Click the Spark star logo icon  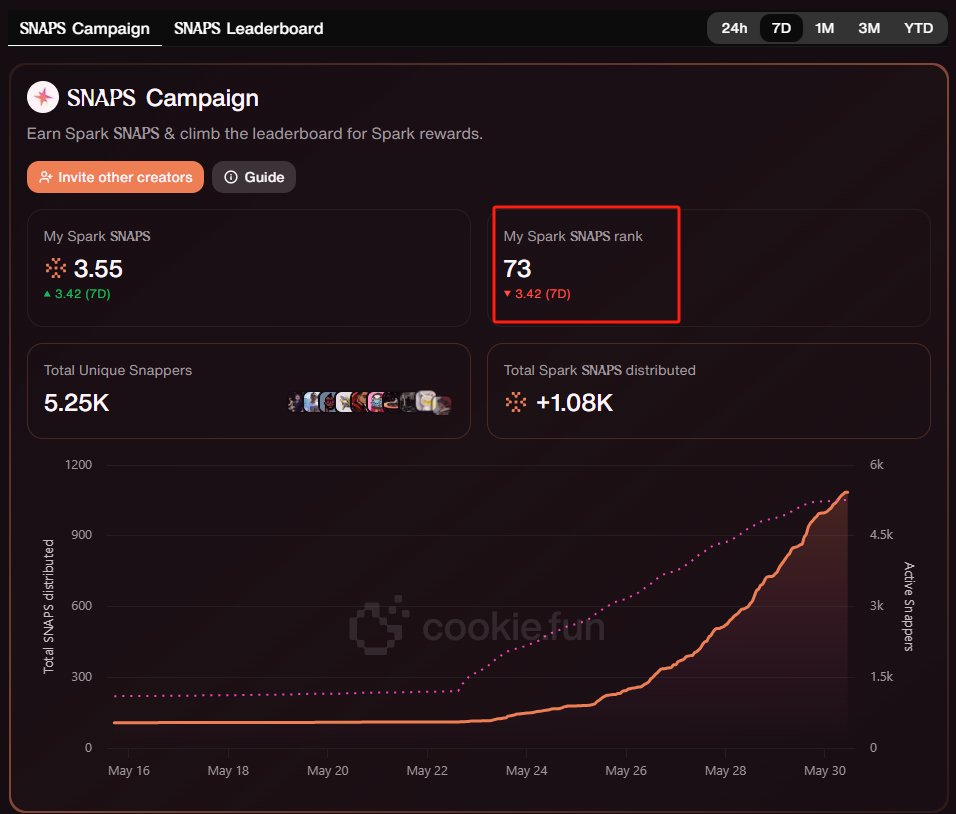[43, 97]
